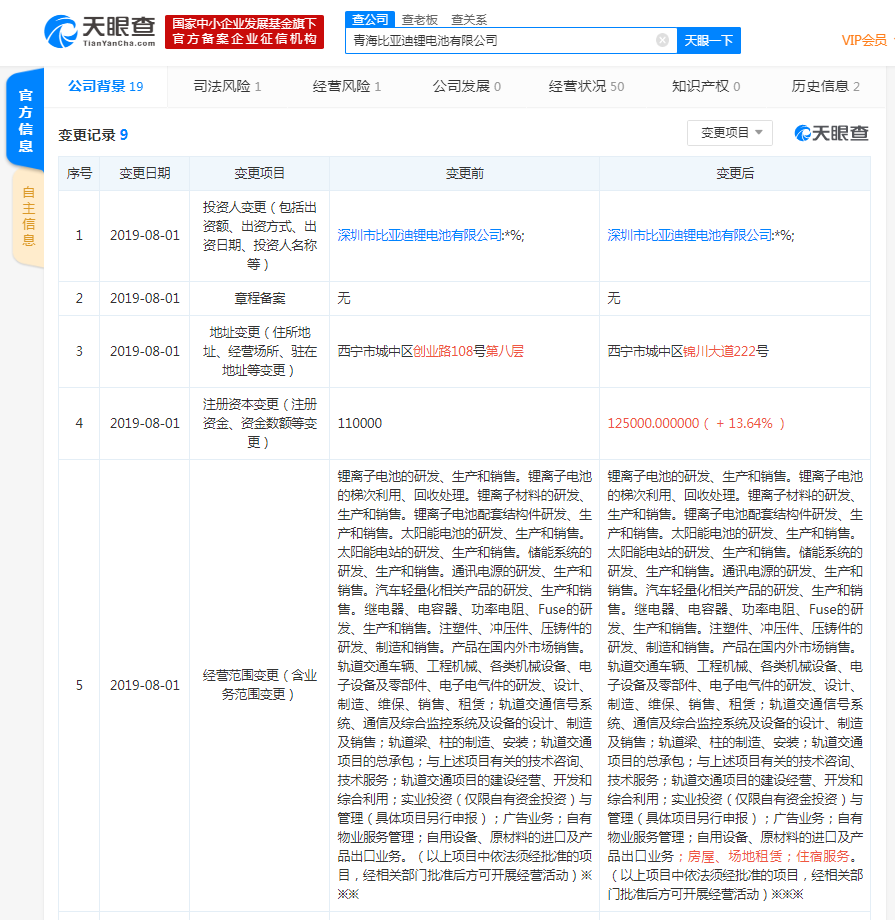Click the 变更日期 column header

coord(144,173)
